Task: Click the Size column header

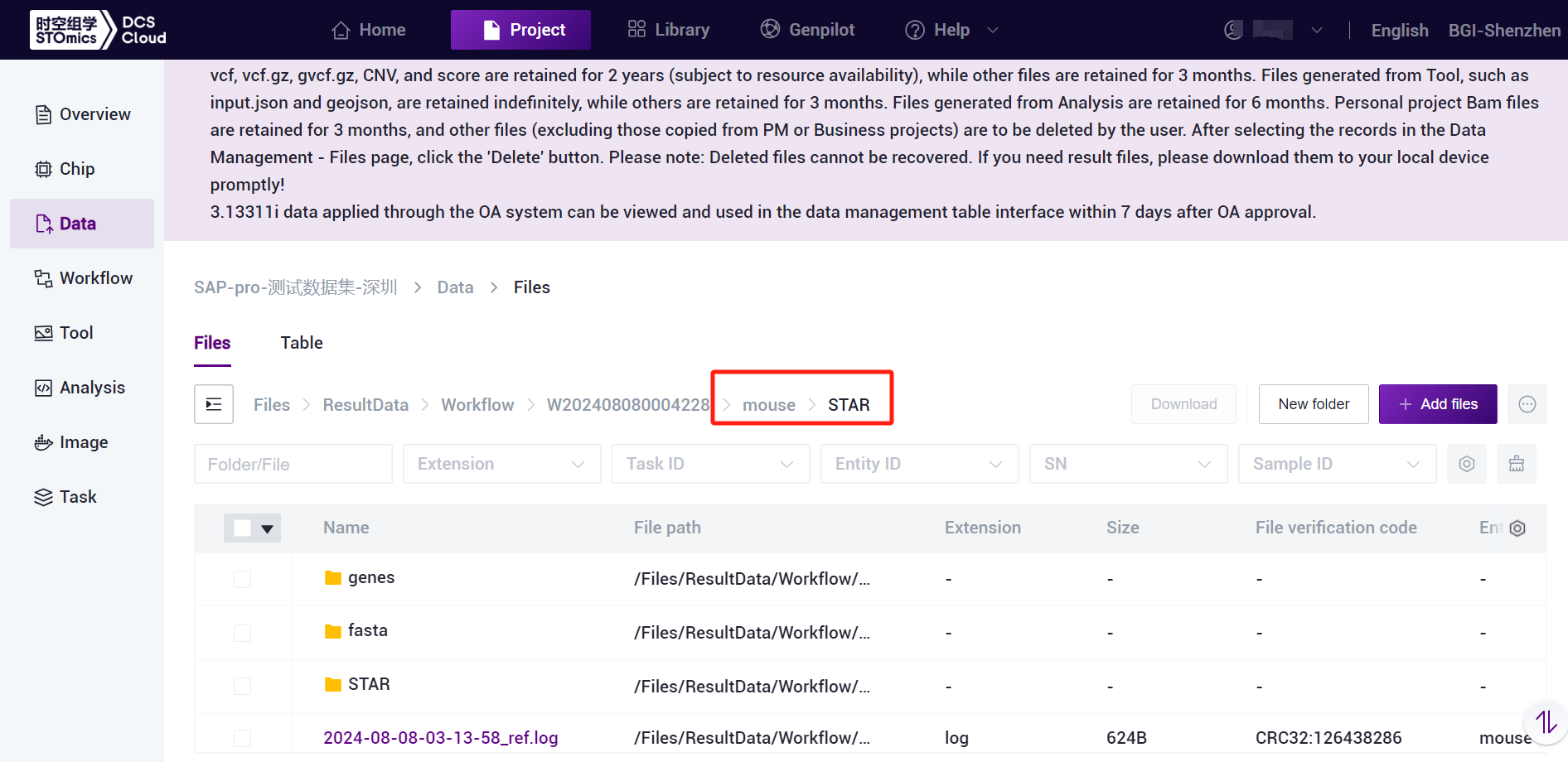Action: pyautogui.click(x=1122, y=528)
